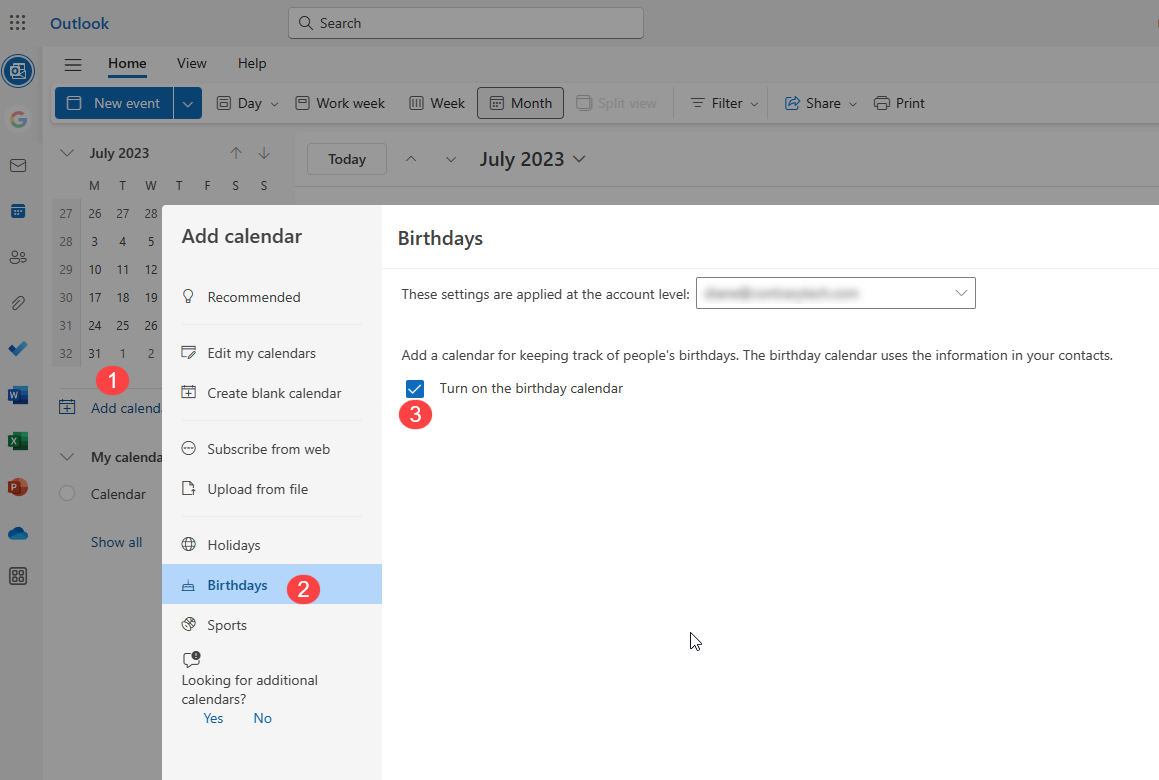Expand the Day view options chevron
This screenshot has width=1159, height=780.
[274, 104]
